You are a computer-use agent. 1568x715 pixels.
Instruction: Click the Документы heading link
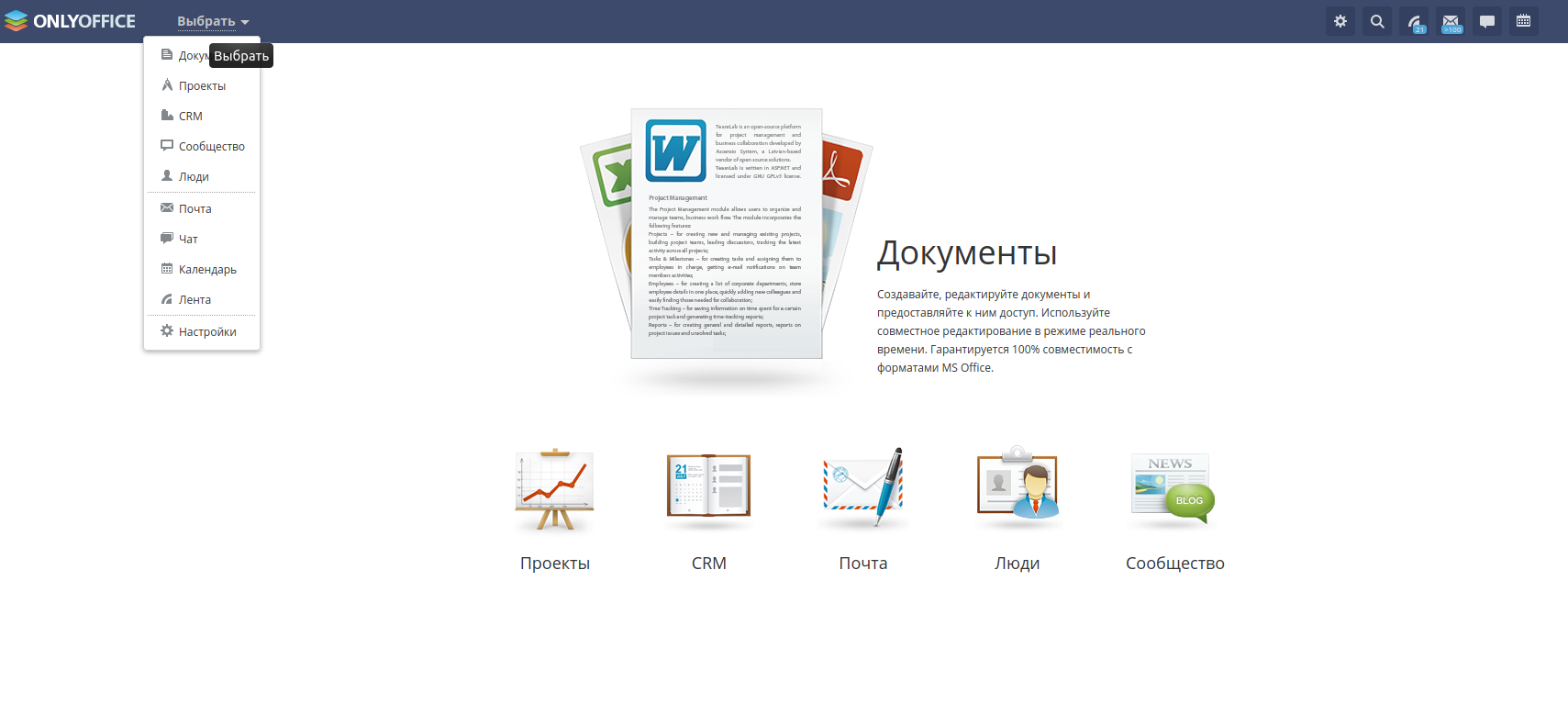click(967, 253)
